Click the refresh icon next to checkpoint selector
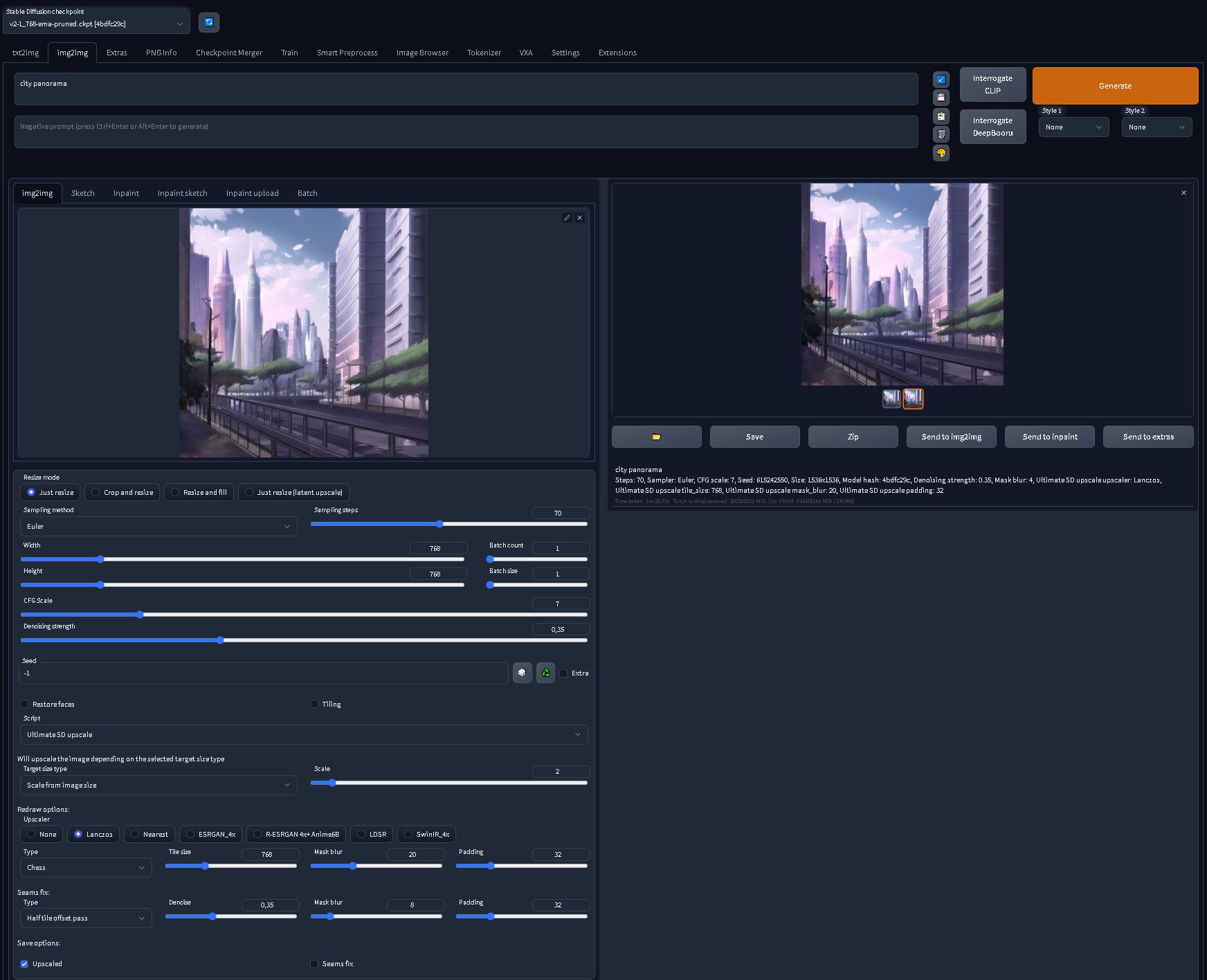 click(208, 21)
